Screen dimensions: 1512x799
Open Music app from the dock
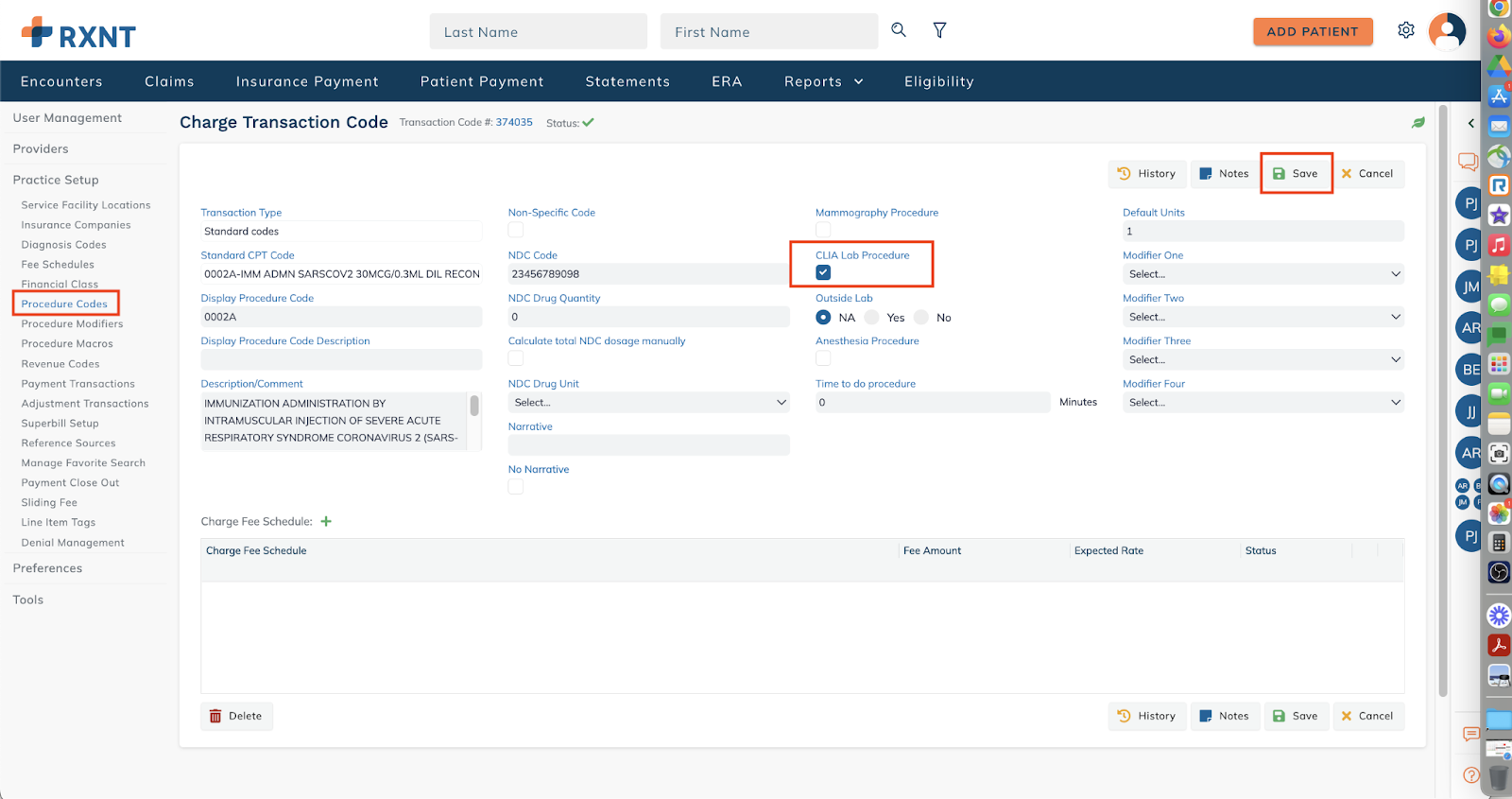(x=1499, y=245)
